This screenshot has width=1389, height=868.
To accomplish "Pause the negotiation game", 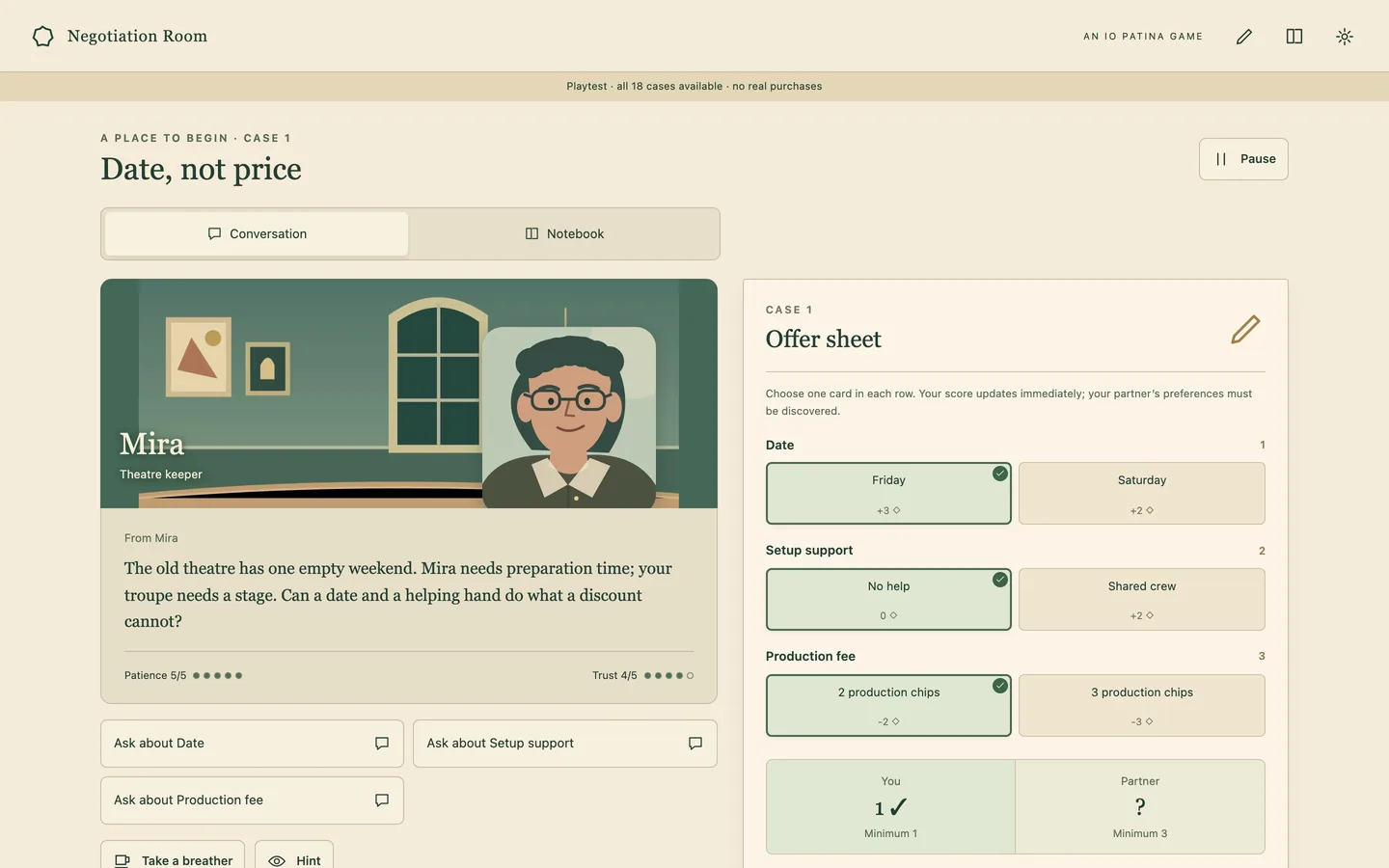I will click(x=1243, y=159).
